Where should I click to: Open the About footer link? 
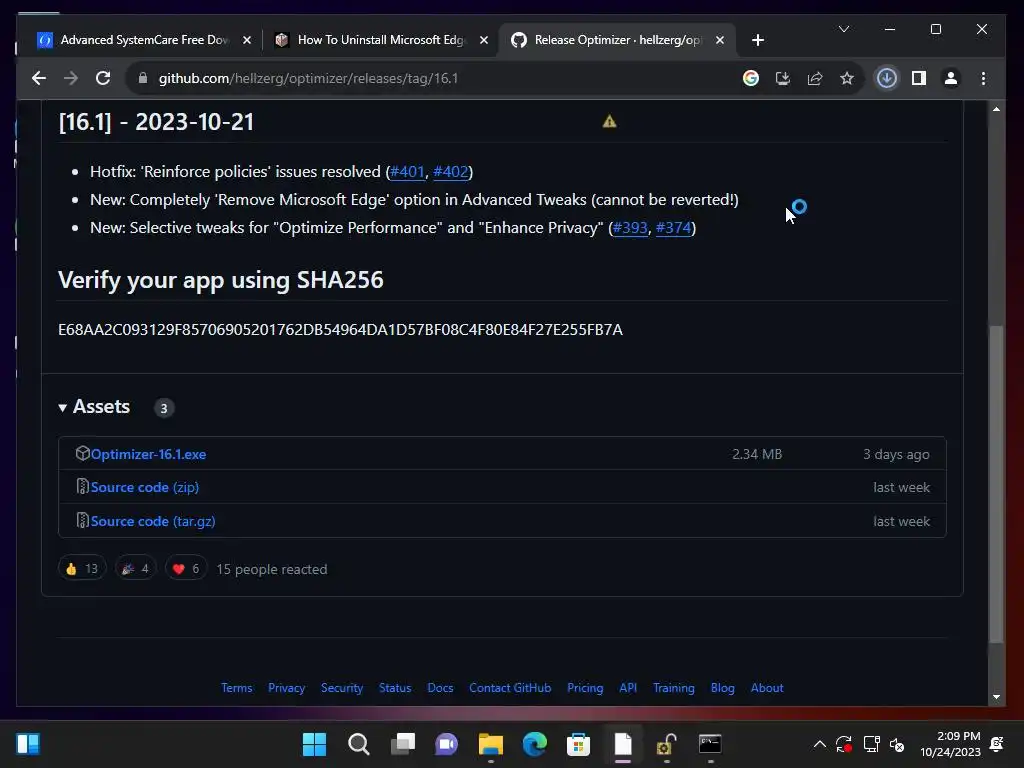[767, 688]
